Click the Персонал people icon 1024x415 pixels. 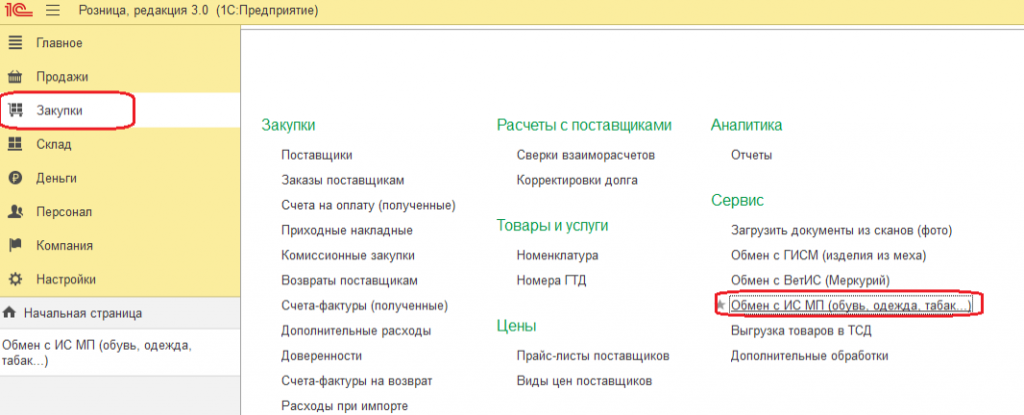[x=15, y=212]
